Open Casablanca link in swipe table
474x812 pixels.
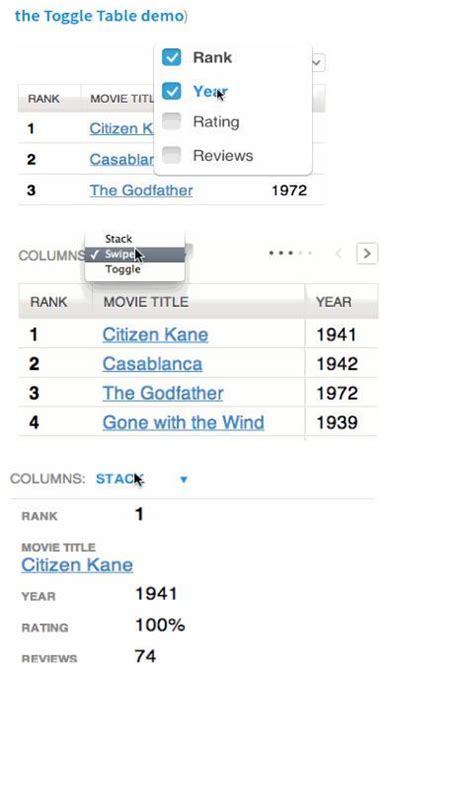(152, 364)
